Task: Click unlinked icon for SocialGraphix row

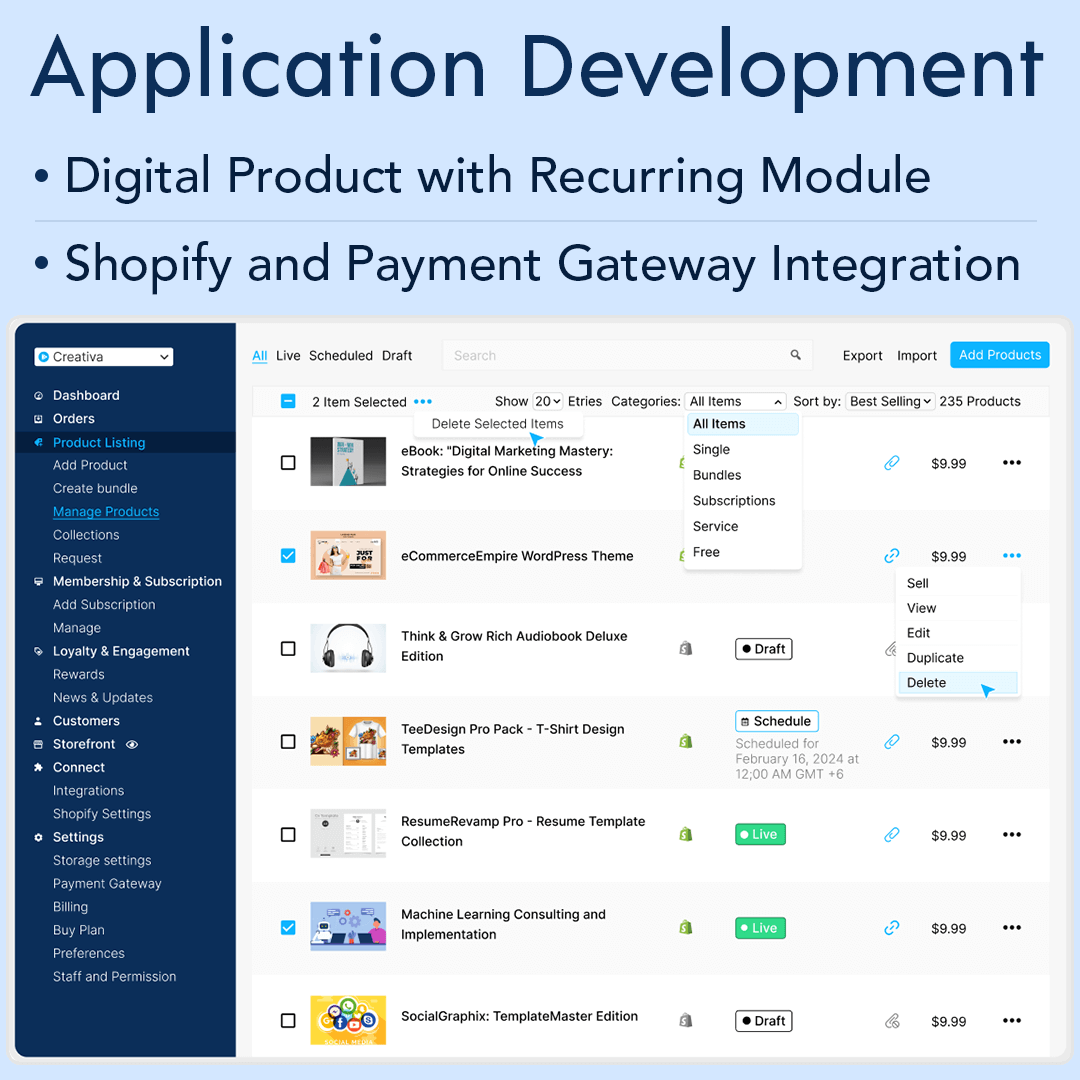Action: pyautogui.click(x=891, y=1021)
